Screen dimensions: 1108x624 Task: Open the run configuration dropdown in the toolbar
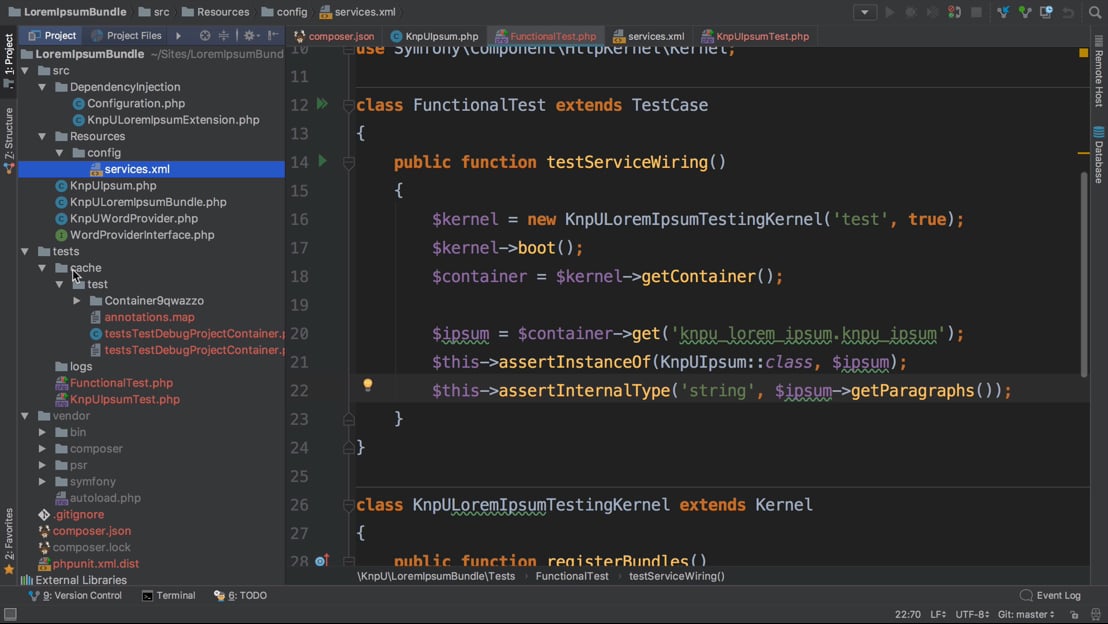(864, 12)
